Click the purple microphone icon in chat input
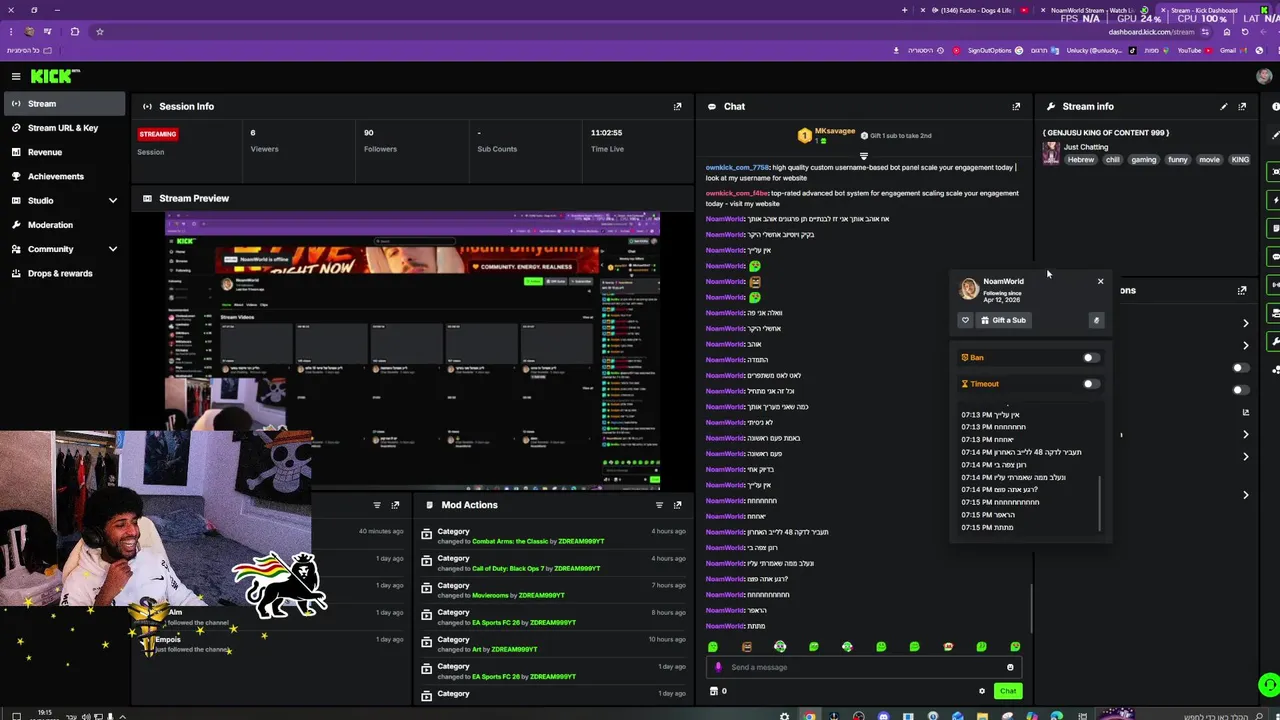The image size is (1280, 720). [718, 667]
